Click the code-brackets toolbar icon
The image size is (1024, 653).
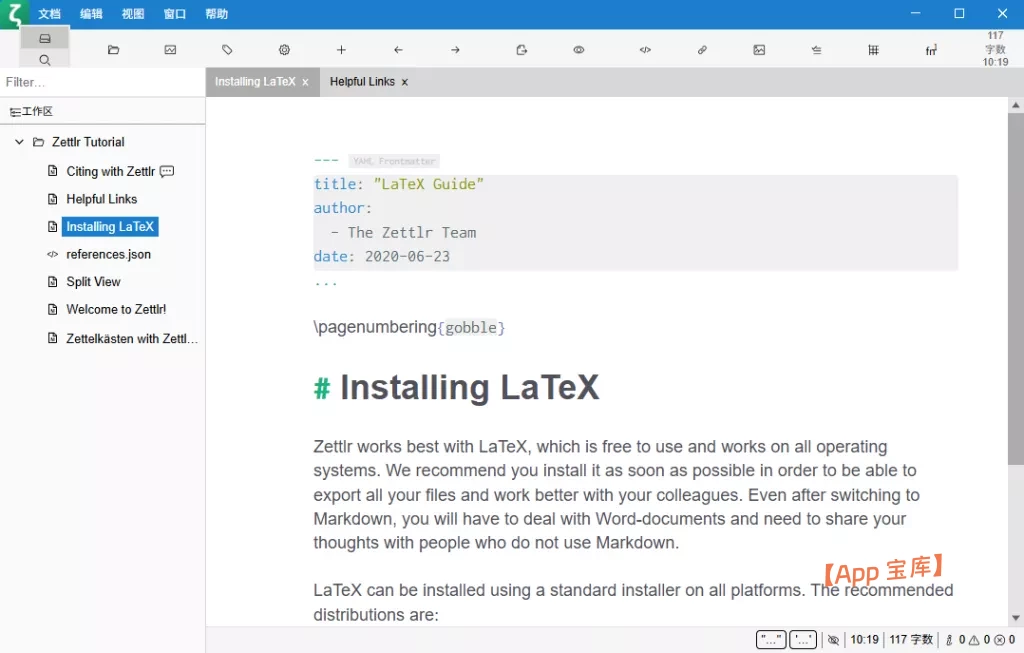pyautogui.click(x=645, y=50)
